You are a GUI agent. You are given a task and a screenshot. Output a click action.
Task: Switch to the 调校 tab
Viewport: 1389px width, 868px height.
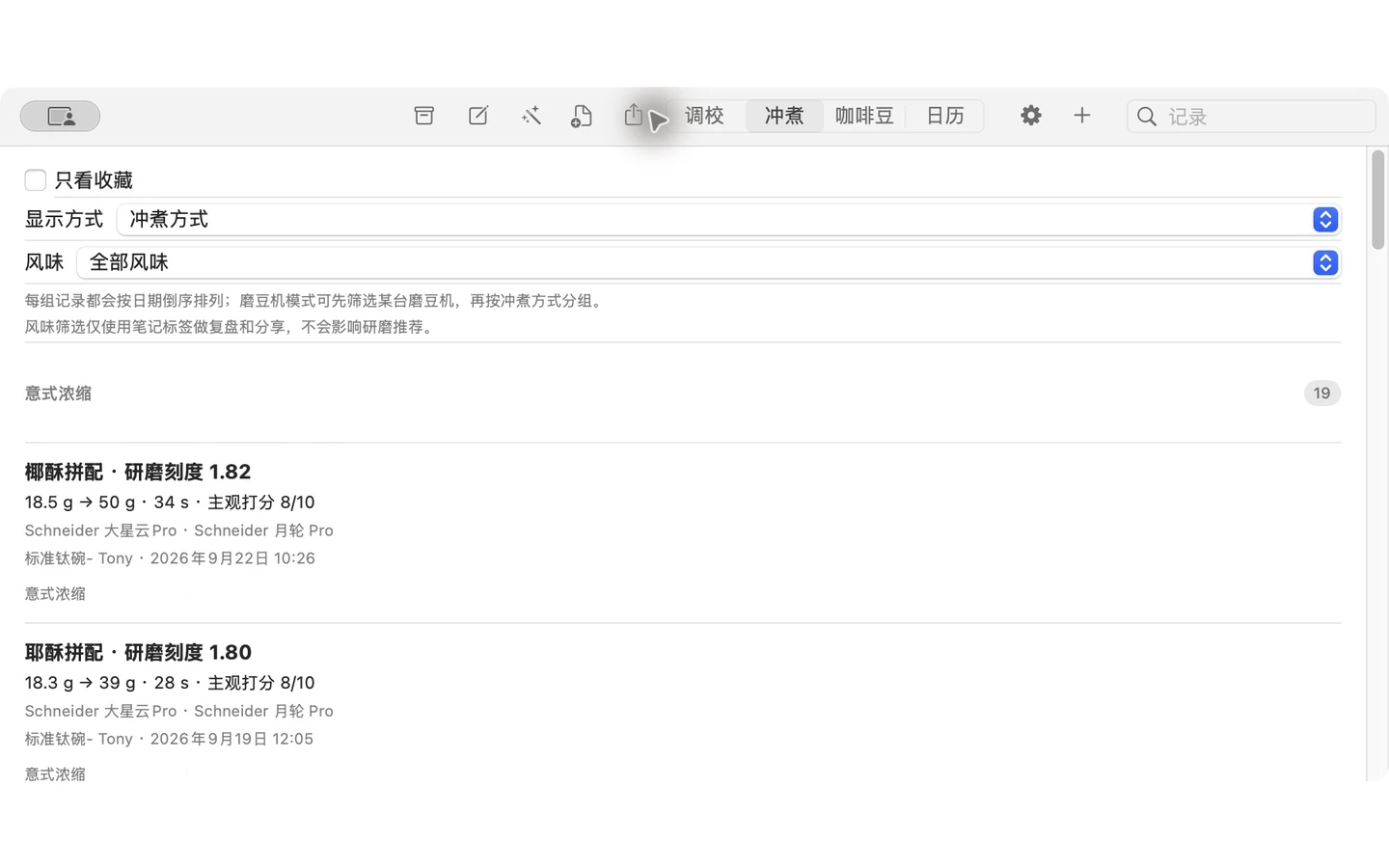click(704, 116)
